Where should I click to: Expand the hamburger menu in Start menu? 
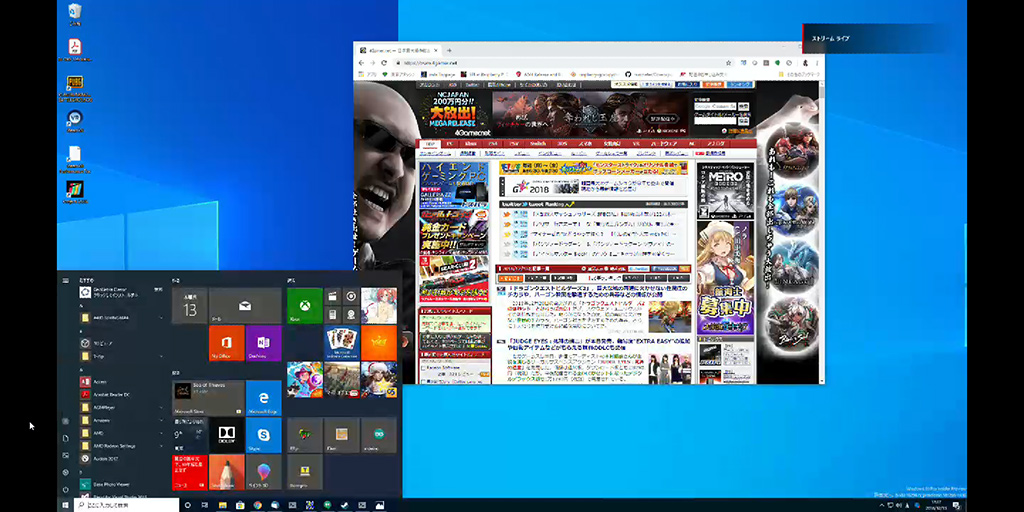[x=66, y=281]
